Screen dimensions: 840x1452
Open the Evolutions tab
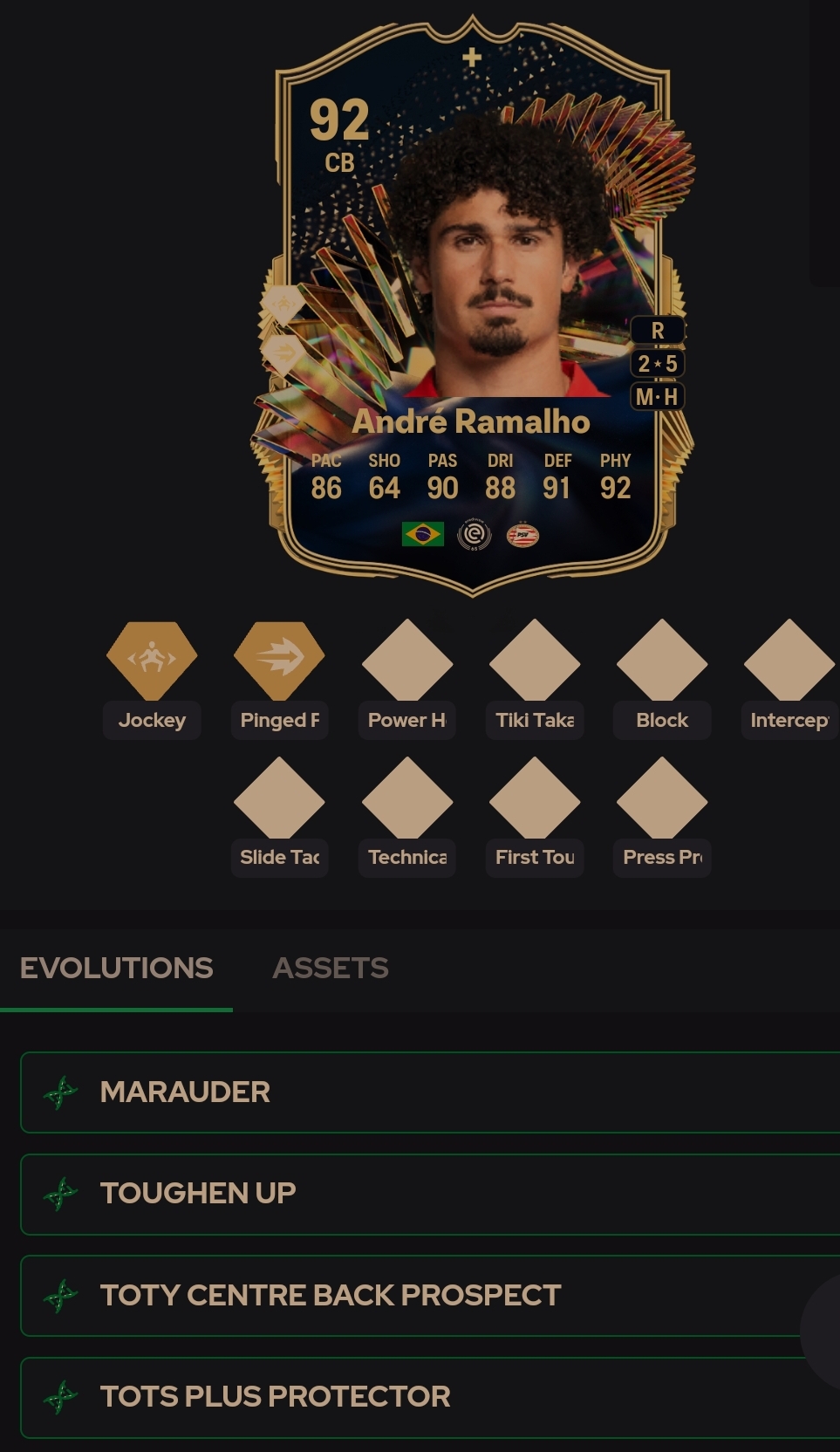[116, 968]
